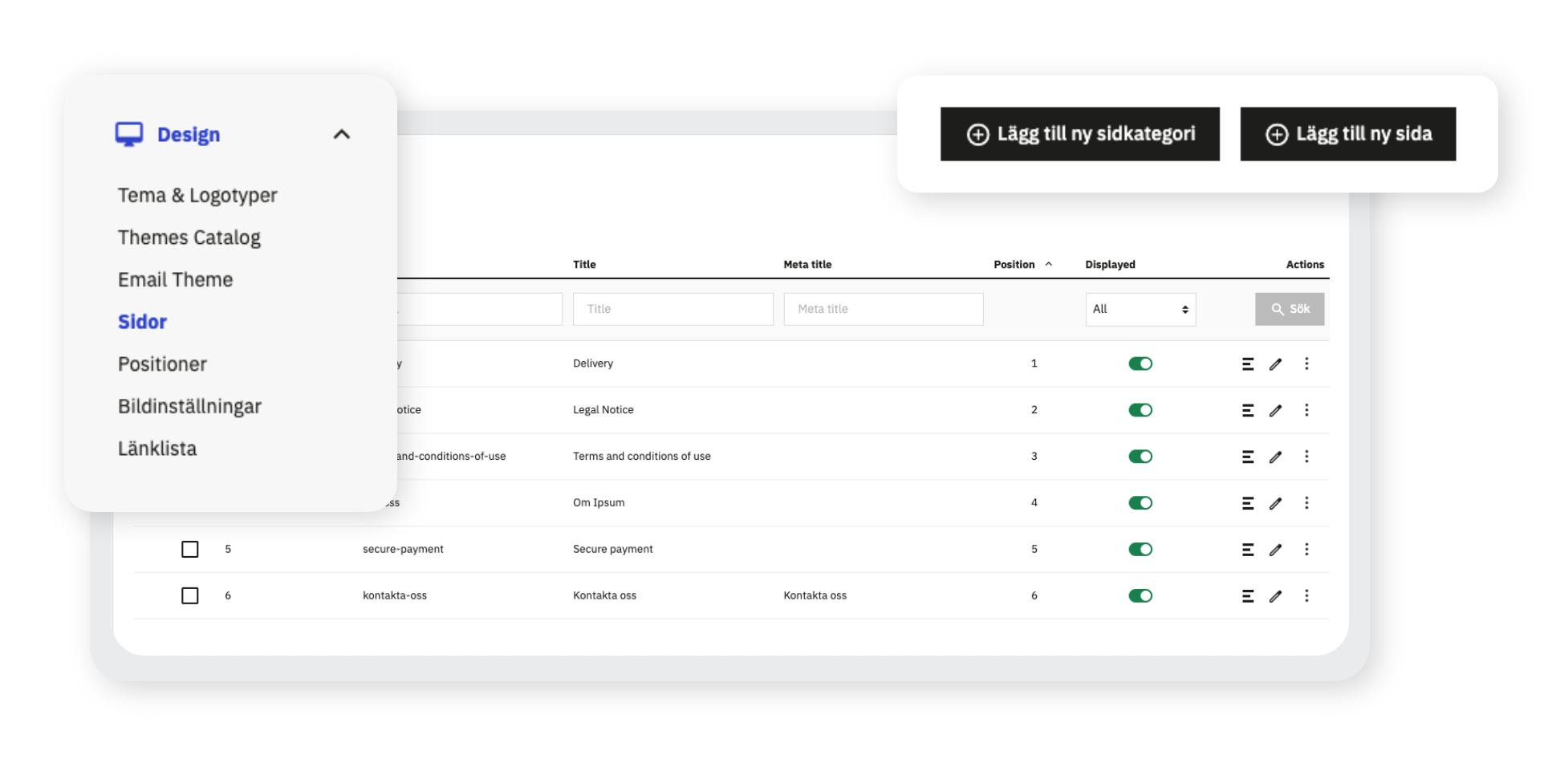This screenshot has width=1544, height=784.
Task: Open more actions for Terms and conditions row
Action: [x=1306, y=457]
